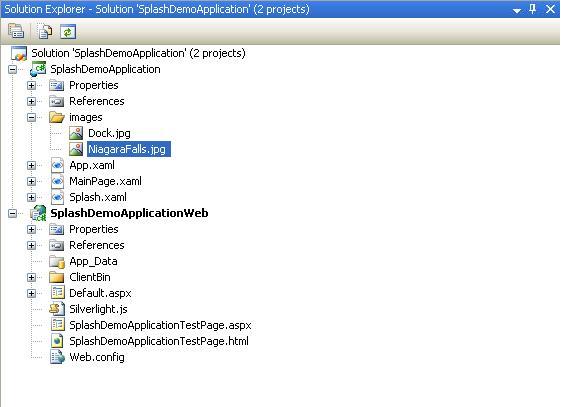Click the References icon under SplashDemoApplication
This screenshot has height=407, width=561.
click(57, 102)
